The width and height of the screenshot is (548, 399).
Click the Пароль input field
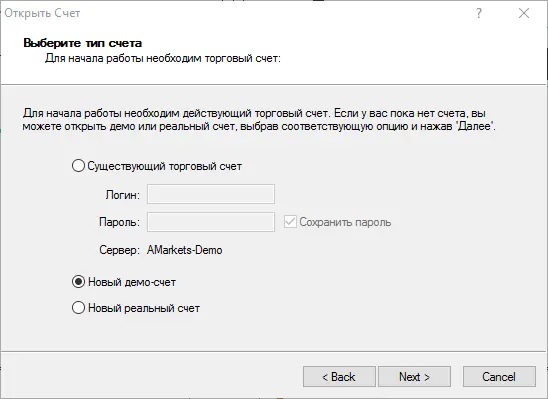[211, 222]
